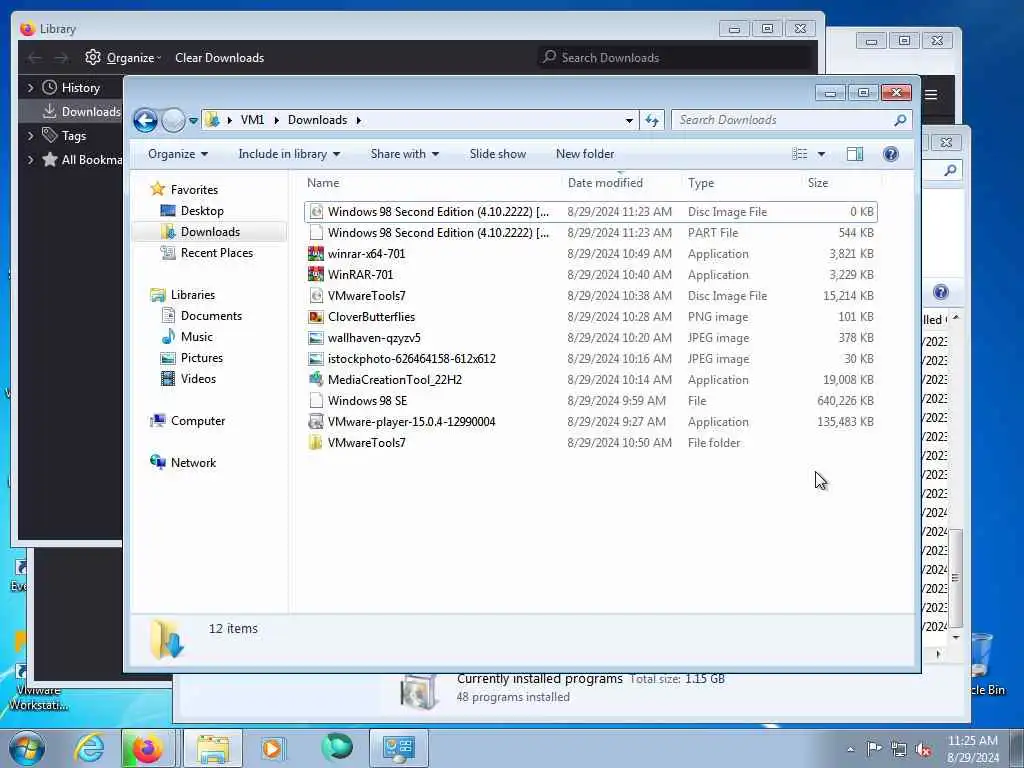Open the Windows Start button
Image resolution: width=1024 pixels, height=768 pixels.
pyautogui.click(x=27, y=748)
